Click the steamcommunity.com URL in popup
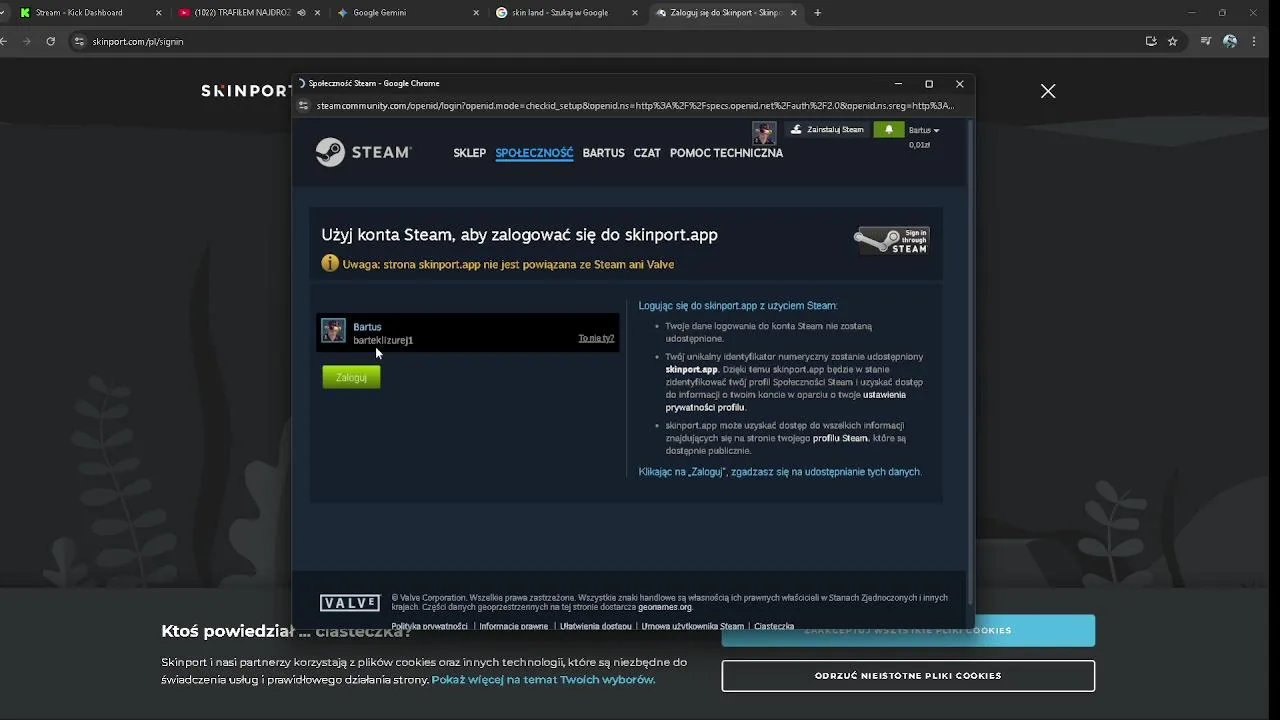Image resolution: width=1280 pixels, height=720 pixels. tap(635, 105)
